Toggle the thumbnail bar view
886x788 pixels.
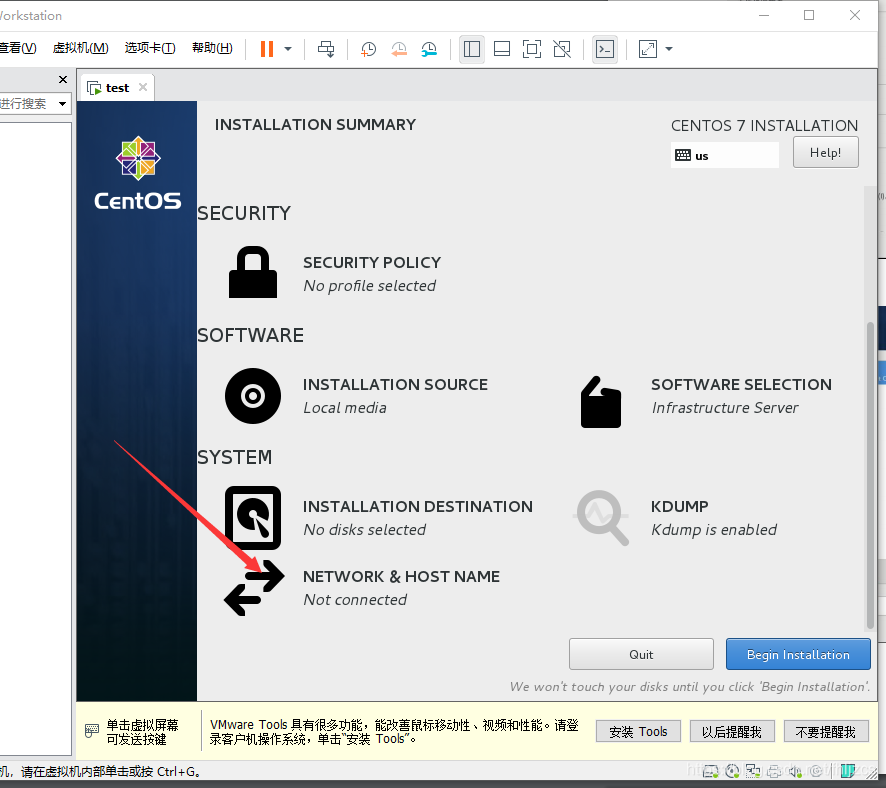502,49
